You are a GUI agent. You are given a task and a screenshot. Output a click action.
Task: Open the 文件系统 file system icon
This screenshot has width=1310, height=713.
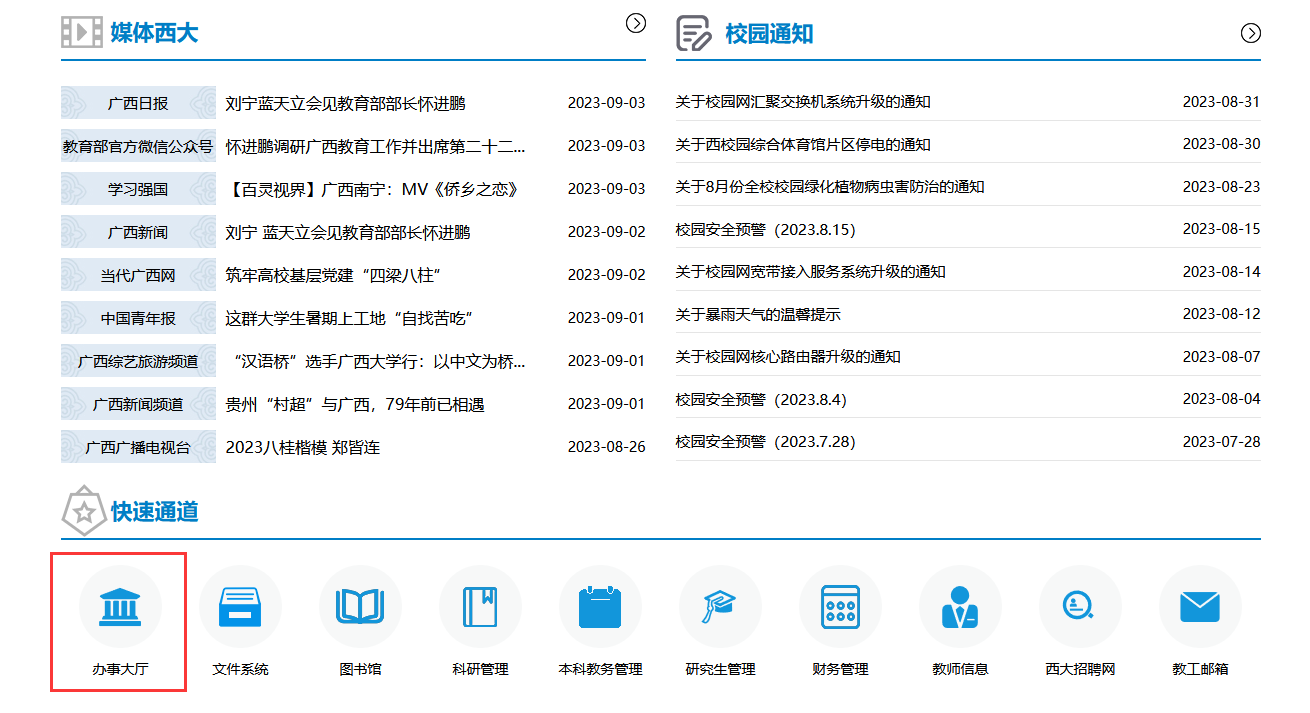[x=240, y=607]
